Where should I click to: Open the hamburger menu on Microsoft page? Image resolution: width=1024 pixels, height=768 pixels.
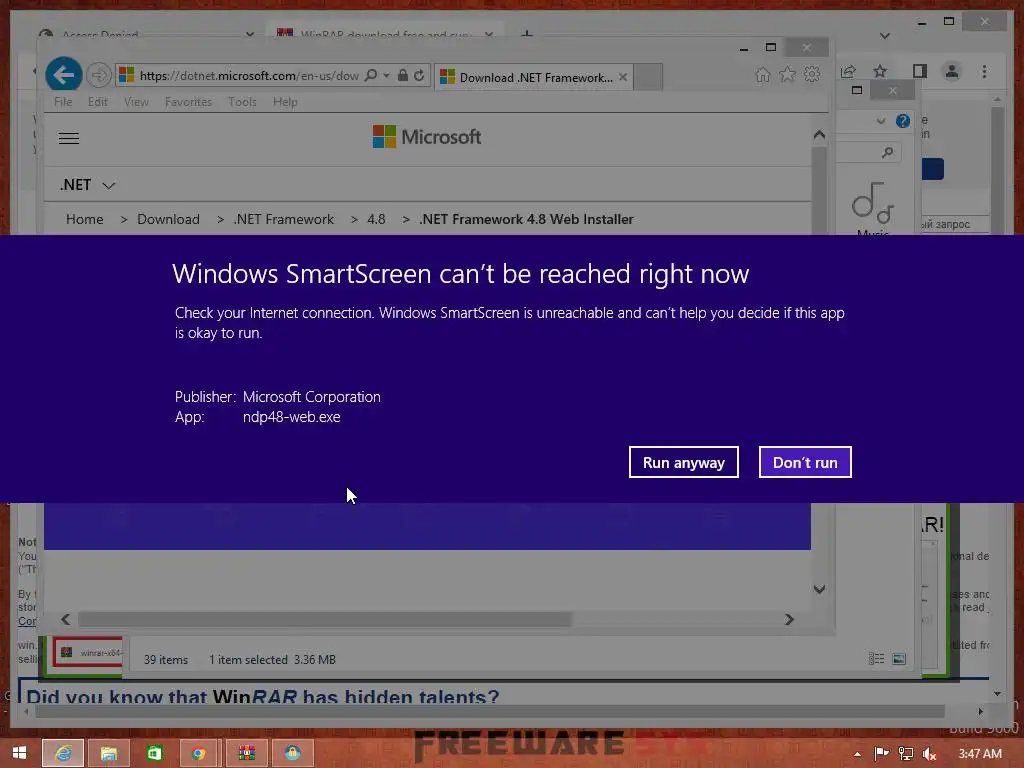click(x=69, y=138)
